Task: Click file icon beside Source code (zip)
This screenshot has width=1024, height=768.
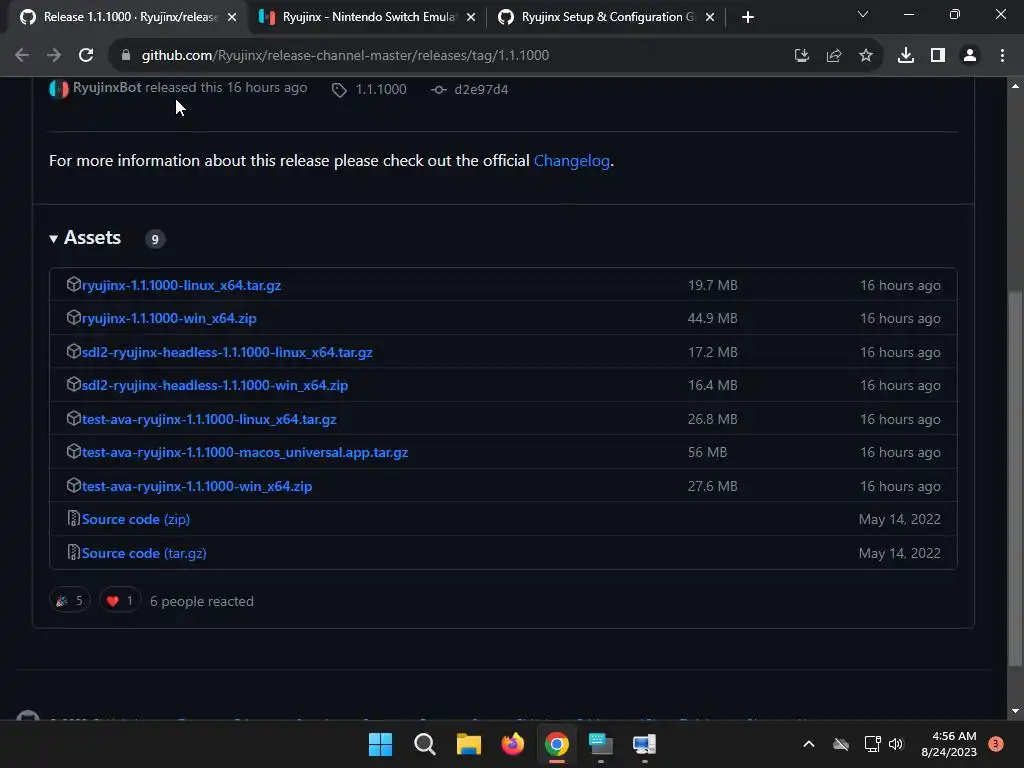Action: 73,519
